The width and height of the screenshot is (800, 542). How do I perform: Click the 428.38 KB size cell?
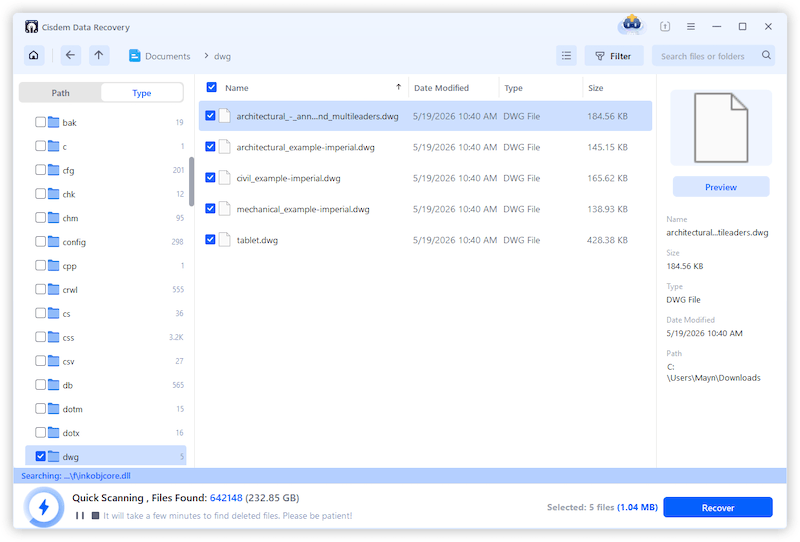(607, 240)
